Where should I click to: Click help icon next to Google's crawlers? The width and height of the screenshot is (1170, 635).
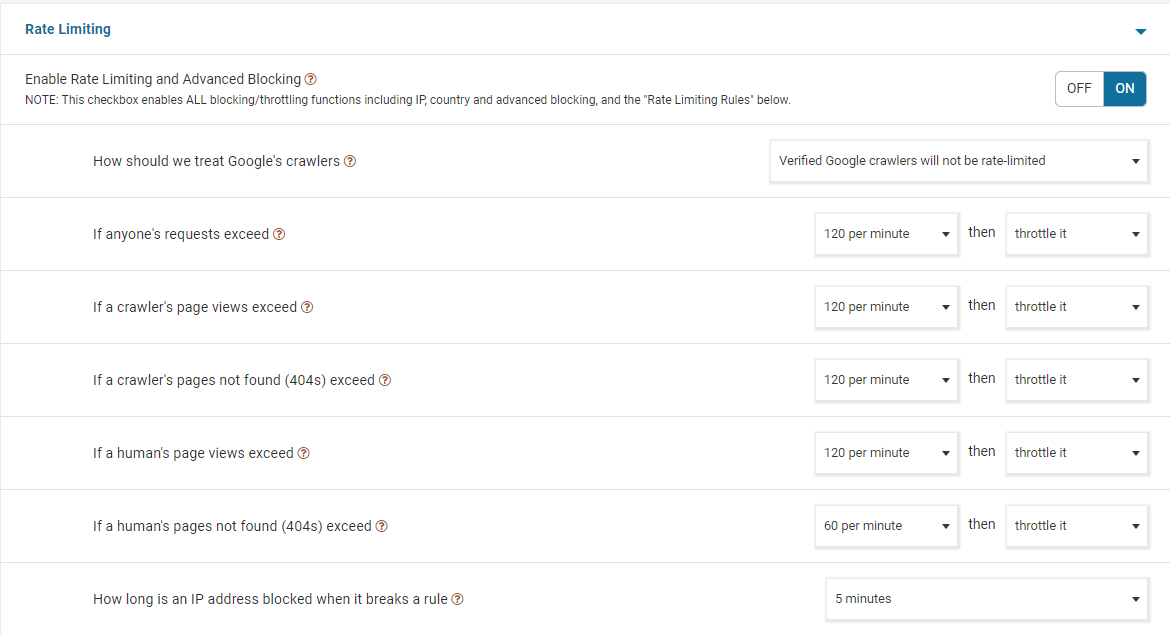[x=350, y=161]
